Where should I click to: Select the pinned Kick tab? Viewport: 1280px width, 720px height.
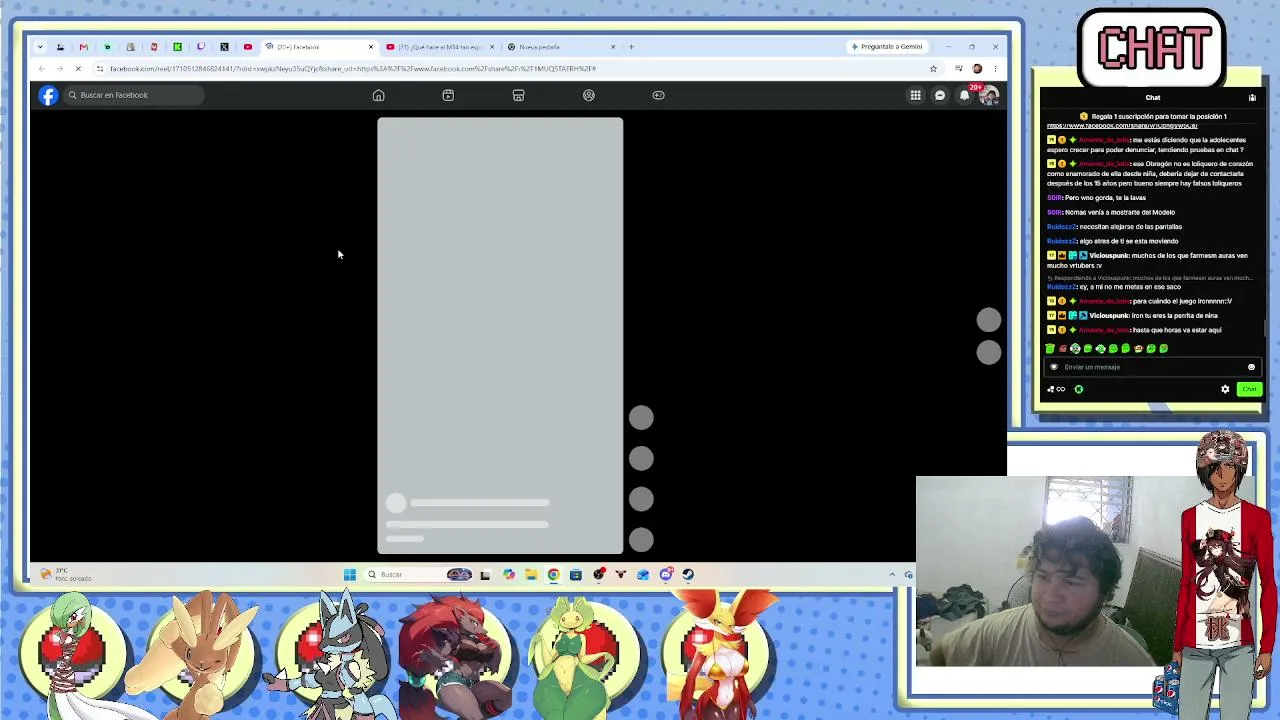[x=177, y=47]
